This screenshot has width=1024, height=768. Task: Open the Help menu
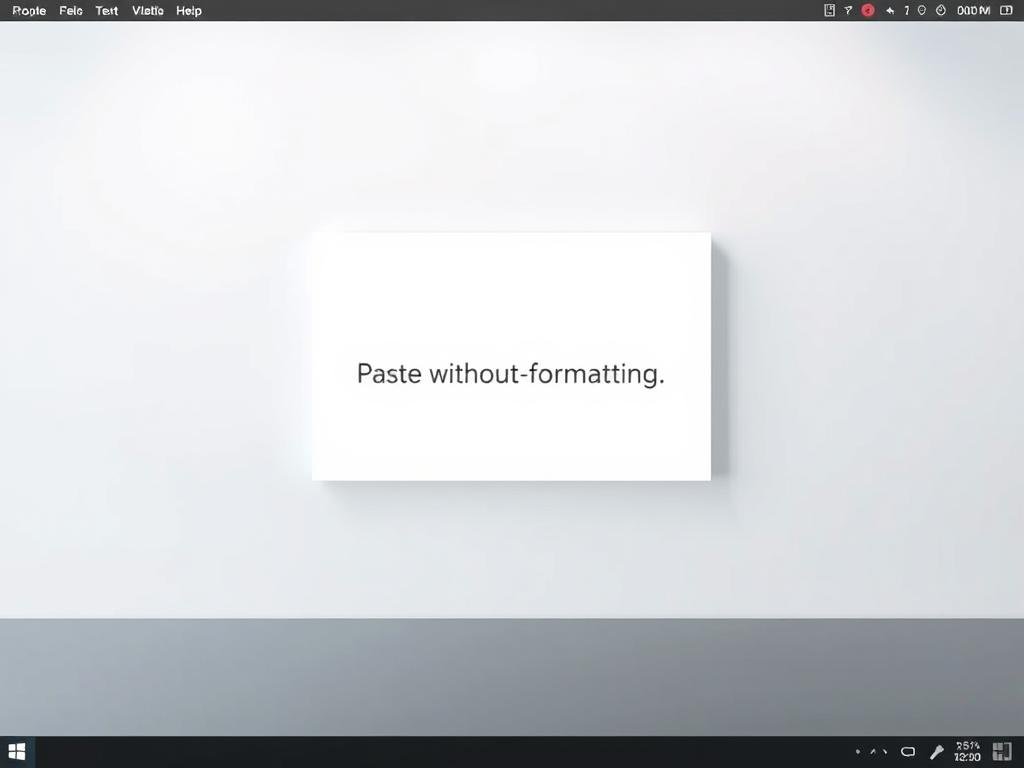point(188,11)
